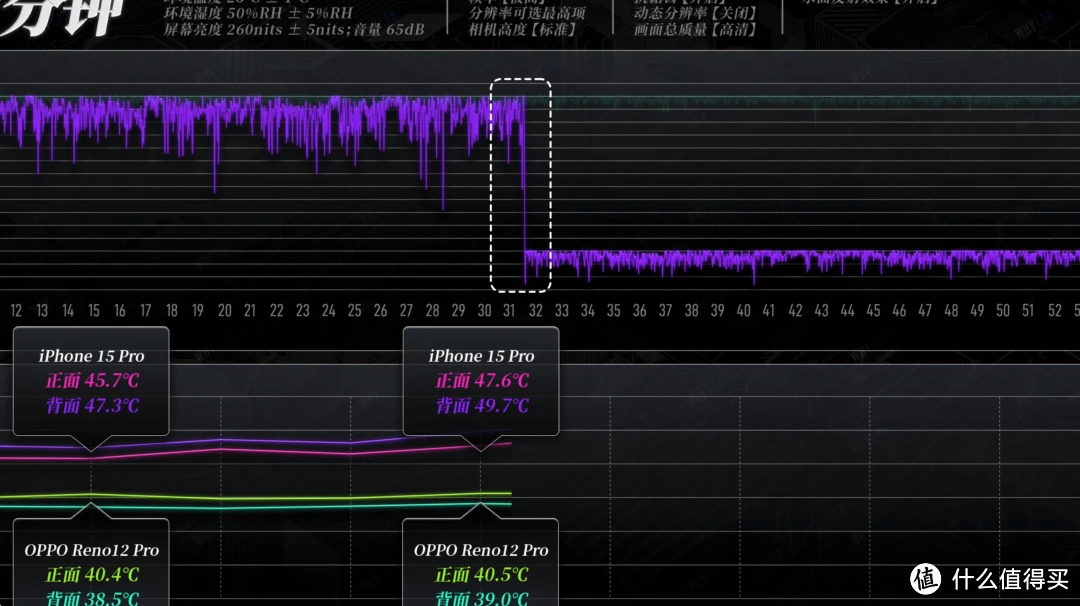This screenshot has width=1080, height=606.
Task: Click minute 25 on the time axis
Action: 354,311
